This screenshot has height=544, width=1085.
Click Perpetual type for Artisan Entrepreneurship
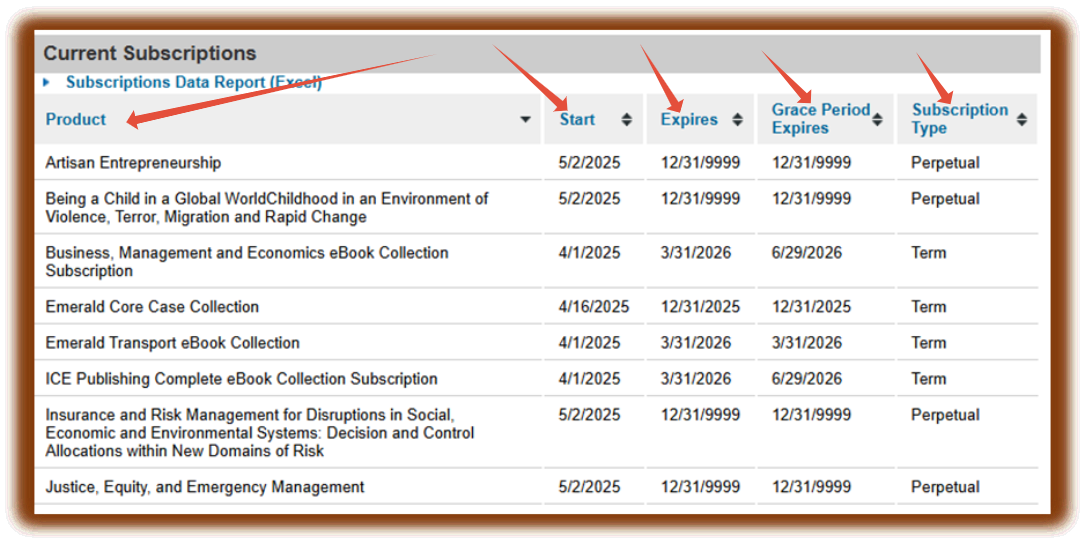(x=945, y=163)
